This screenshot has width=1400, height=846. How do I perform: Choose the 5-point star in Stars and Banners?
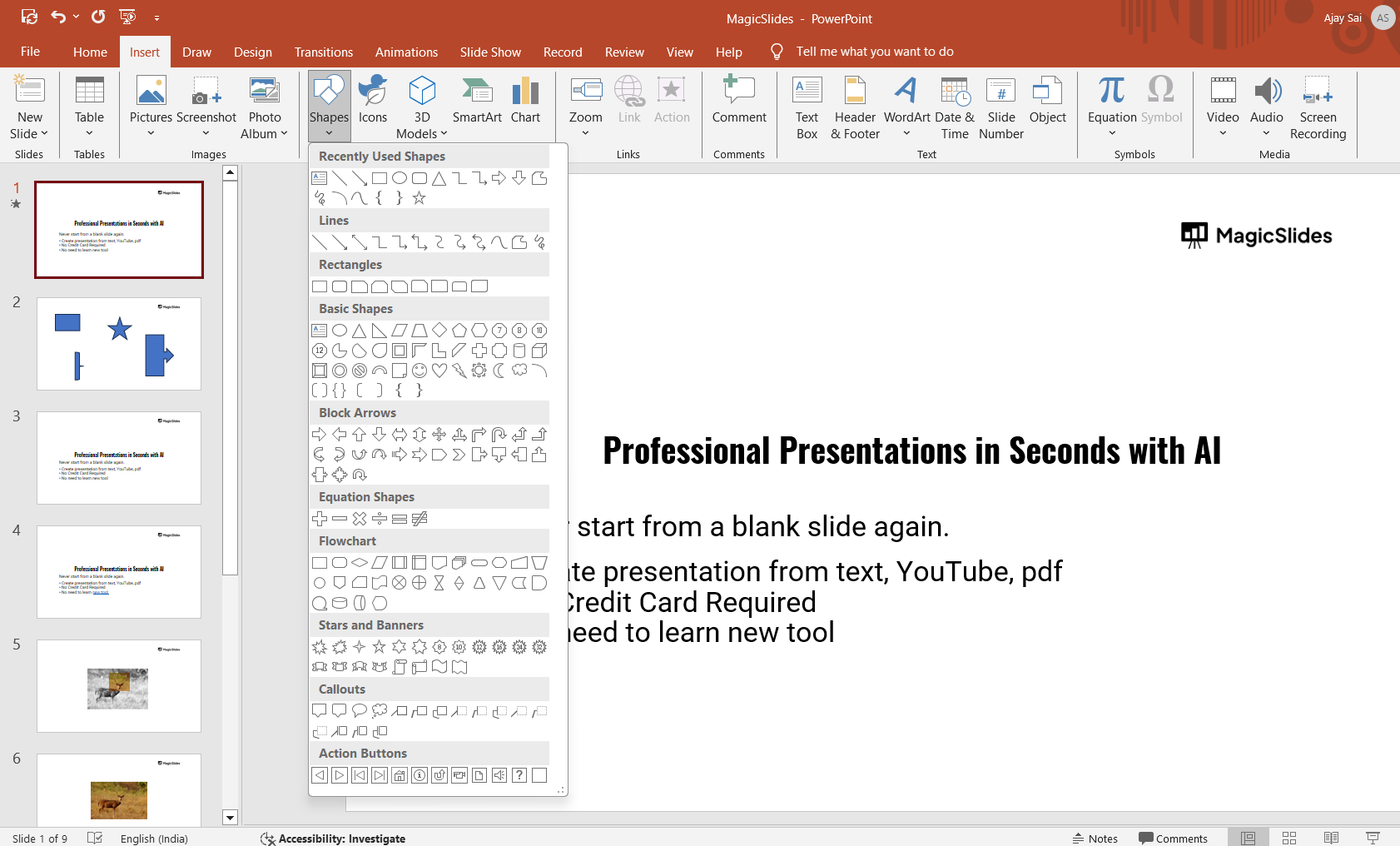pyautogui.click(x=380, y=647)
